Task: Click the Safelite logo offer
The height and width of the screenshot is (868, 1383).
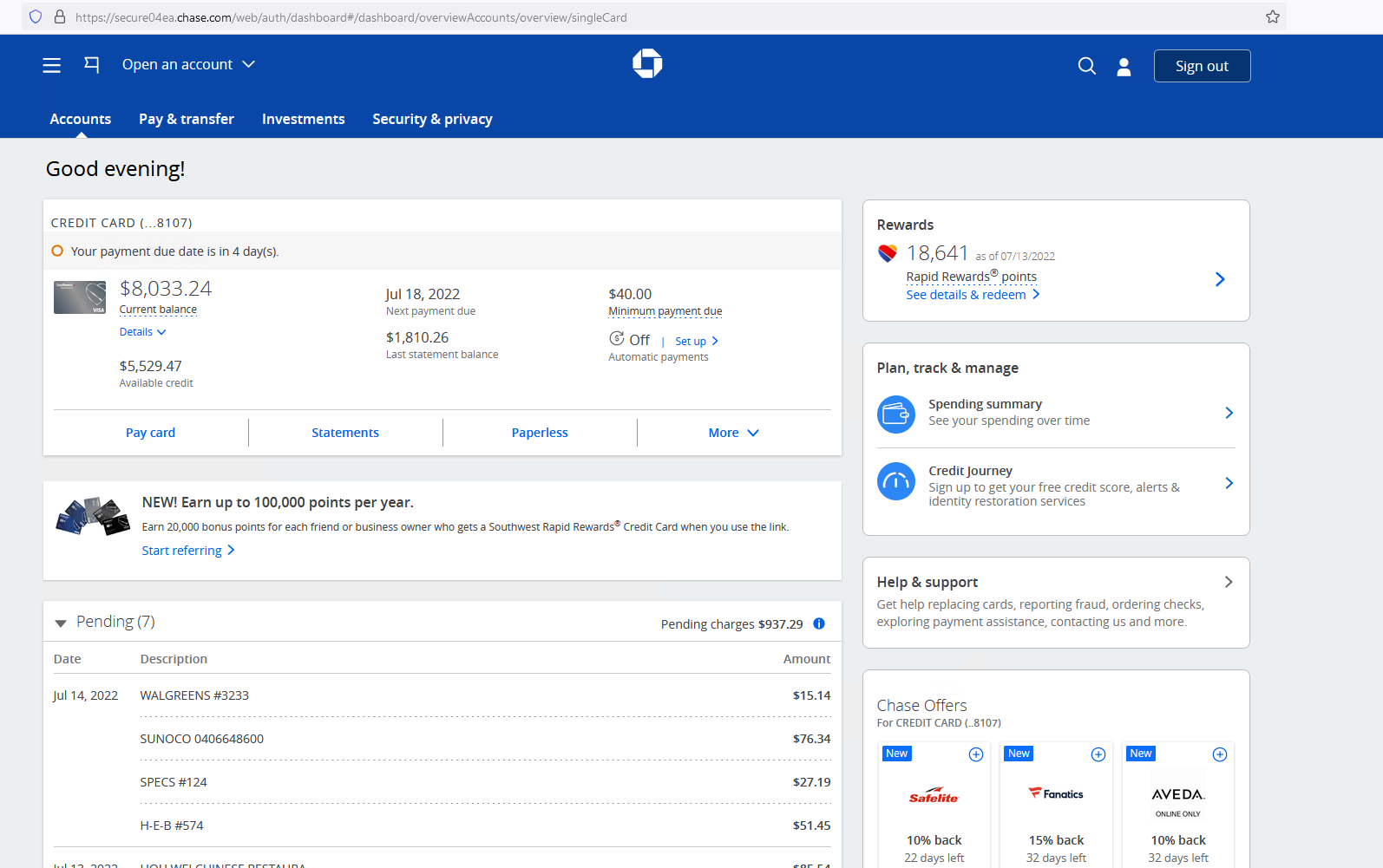Action: pos(934,796)
